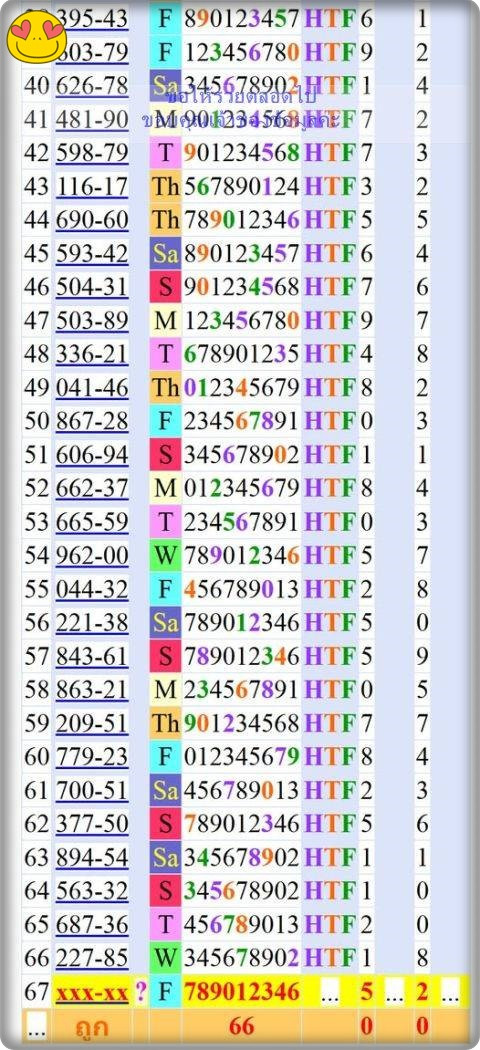
Task: Click the heart-eyes emoji icon
Action: [37, 36]
